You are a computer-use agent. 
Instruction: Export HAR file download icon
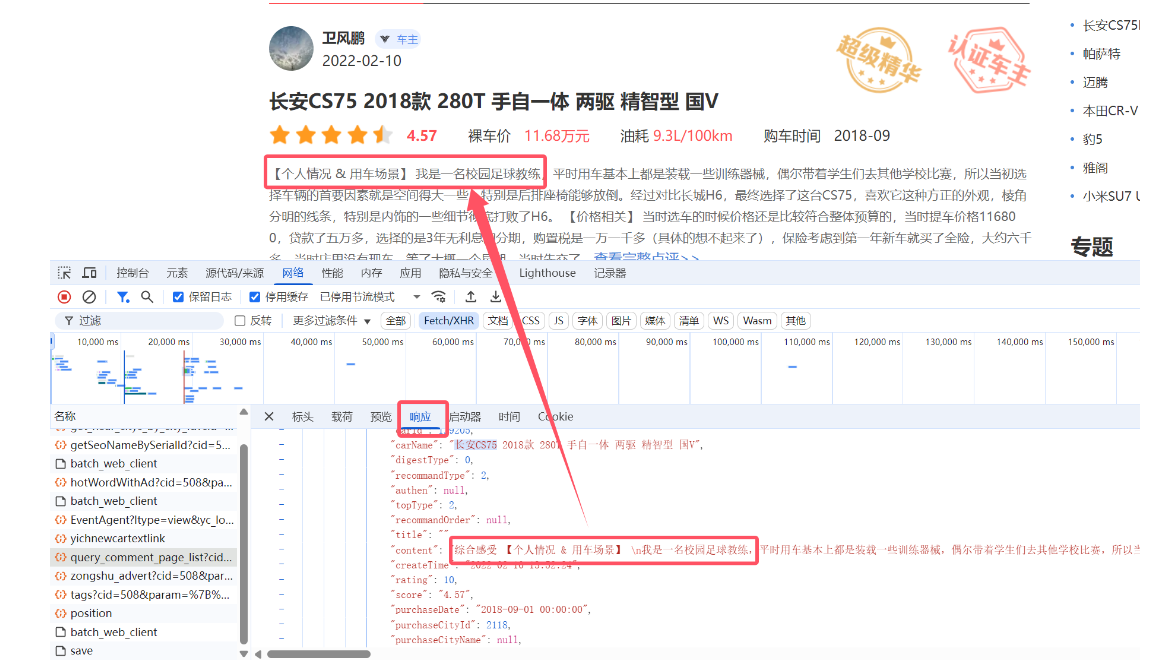pyautogui.click(x=495, y=297)
